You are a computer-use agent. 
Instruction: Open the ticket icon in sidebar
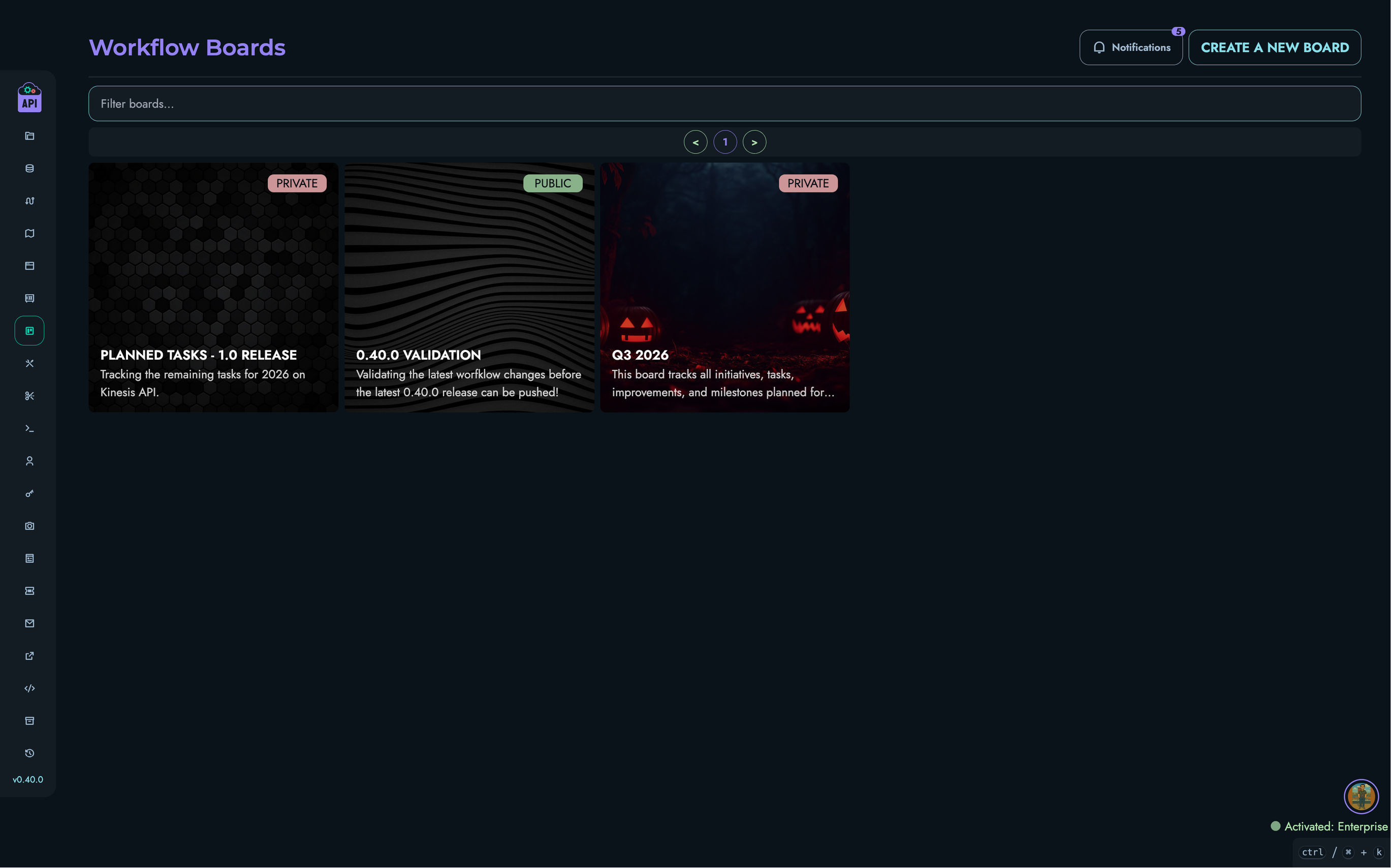point(29,591)
